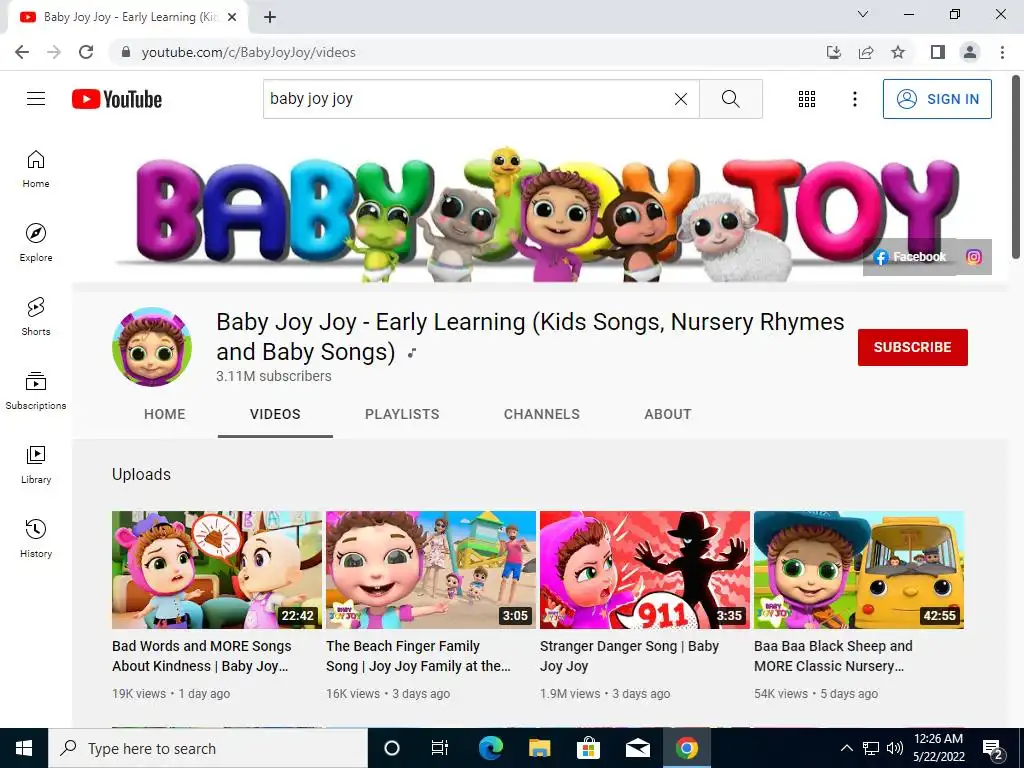Open the ABOUT channel tab
1024x768 pixels.
667,414
